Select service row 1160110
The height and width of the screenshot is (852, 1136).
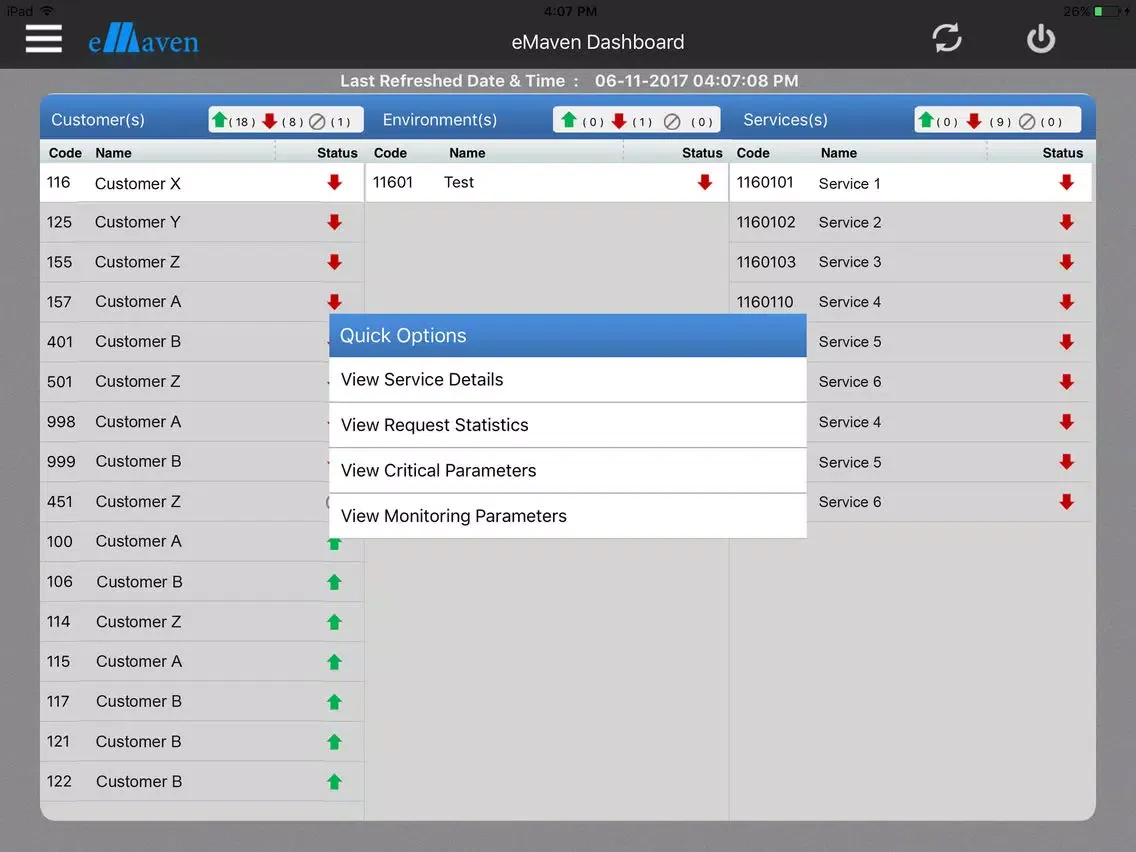click(x=911, y=301)
